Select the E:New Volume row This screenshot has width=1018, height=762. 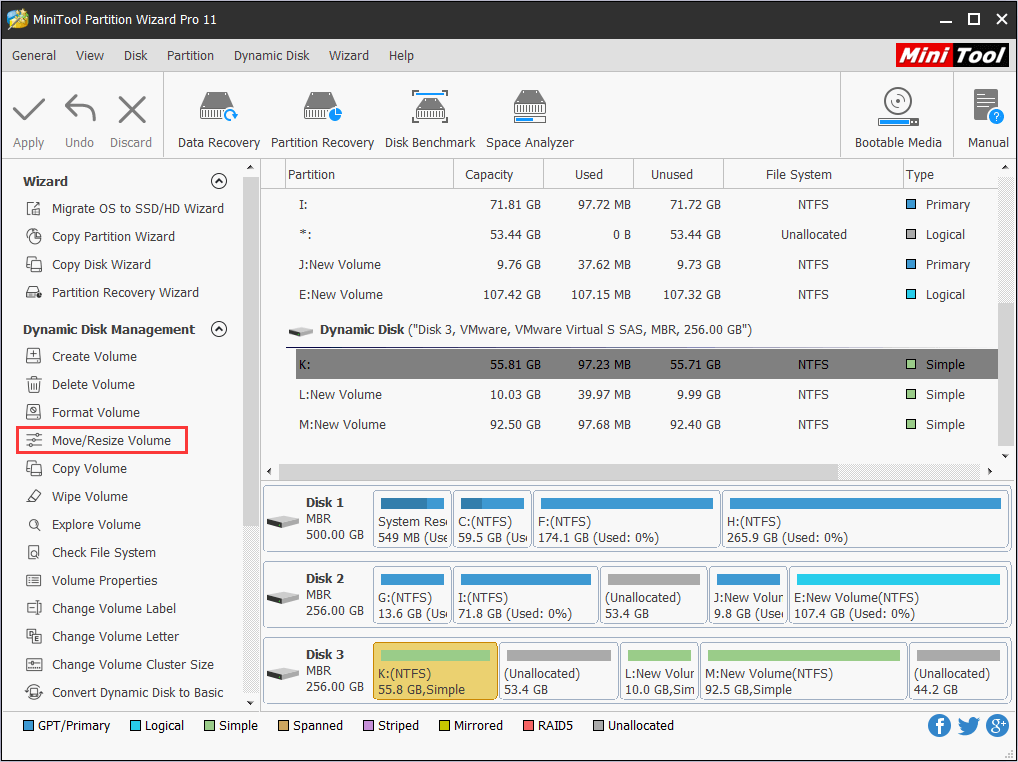pos(647,294)
